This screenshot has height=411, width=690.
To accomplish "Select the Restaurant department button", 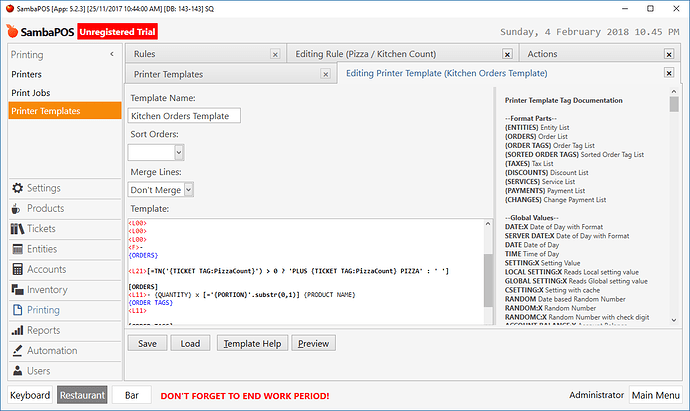I will pos(82,395).
